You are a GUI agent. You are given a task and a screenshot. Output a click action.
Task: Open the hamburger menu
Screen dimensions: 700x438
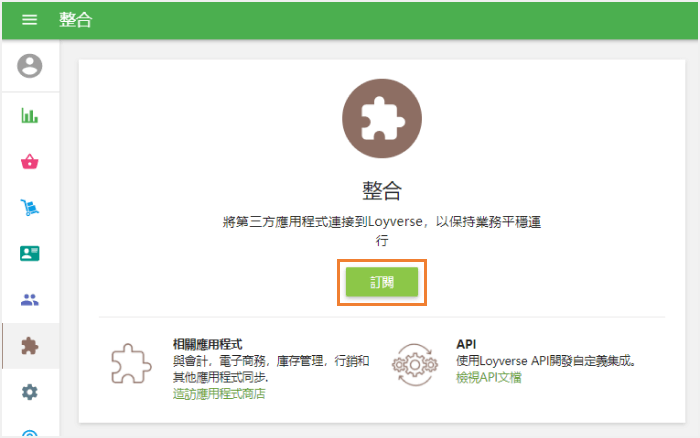tap(29, 20)
